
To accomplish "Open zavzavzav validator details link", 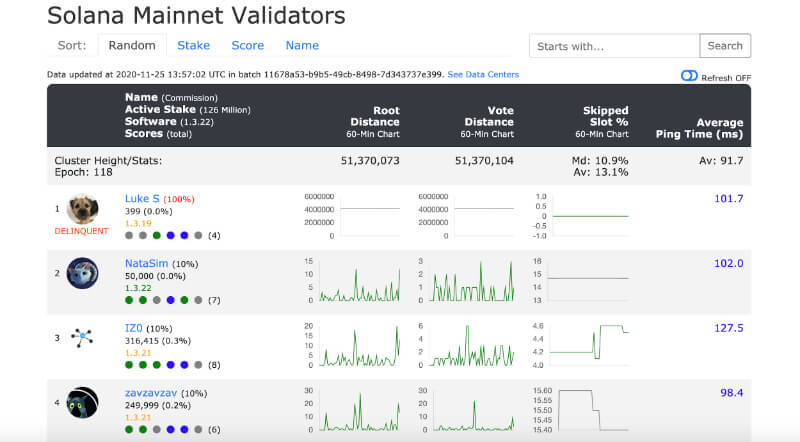I will pos(151,392).
